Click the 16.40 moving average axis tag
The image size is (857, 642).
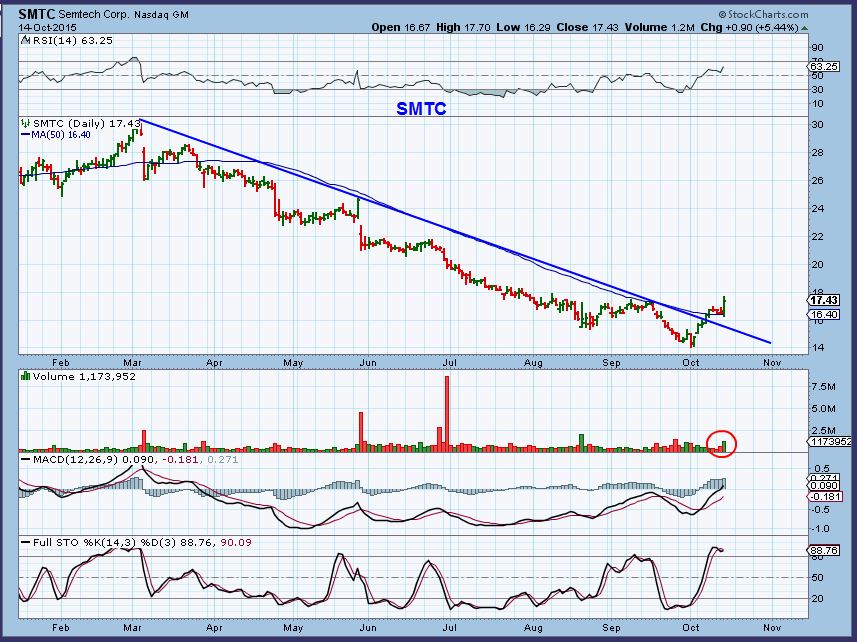click(824, 314)
